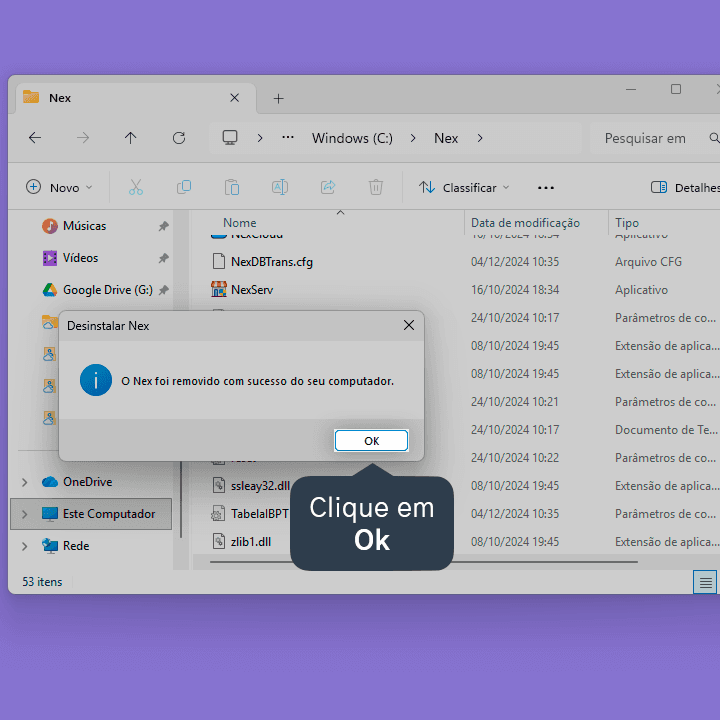
Task: Open Google Drive (G:) in sidebar
Action: pyautogui.click(x=107, y=290)
